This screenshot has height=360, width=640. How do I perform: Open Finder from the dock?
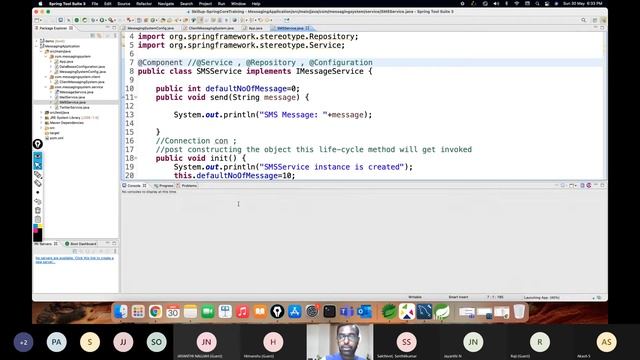(121, 312)
